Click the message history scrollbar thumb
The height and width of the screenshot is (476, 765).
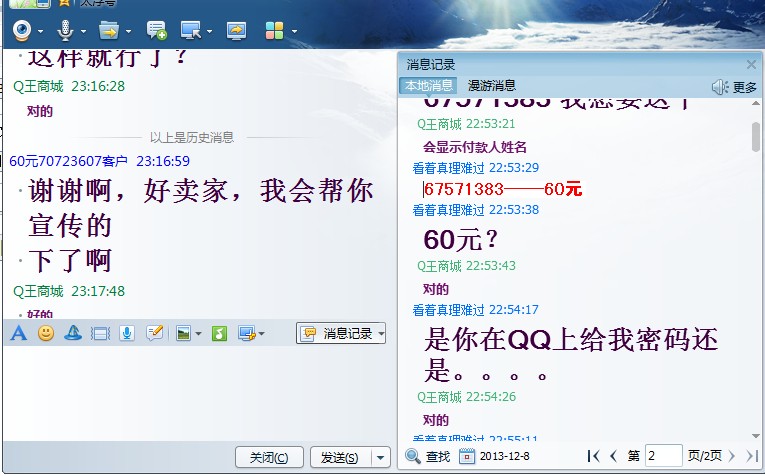(x=756, y=137)
